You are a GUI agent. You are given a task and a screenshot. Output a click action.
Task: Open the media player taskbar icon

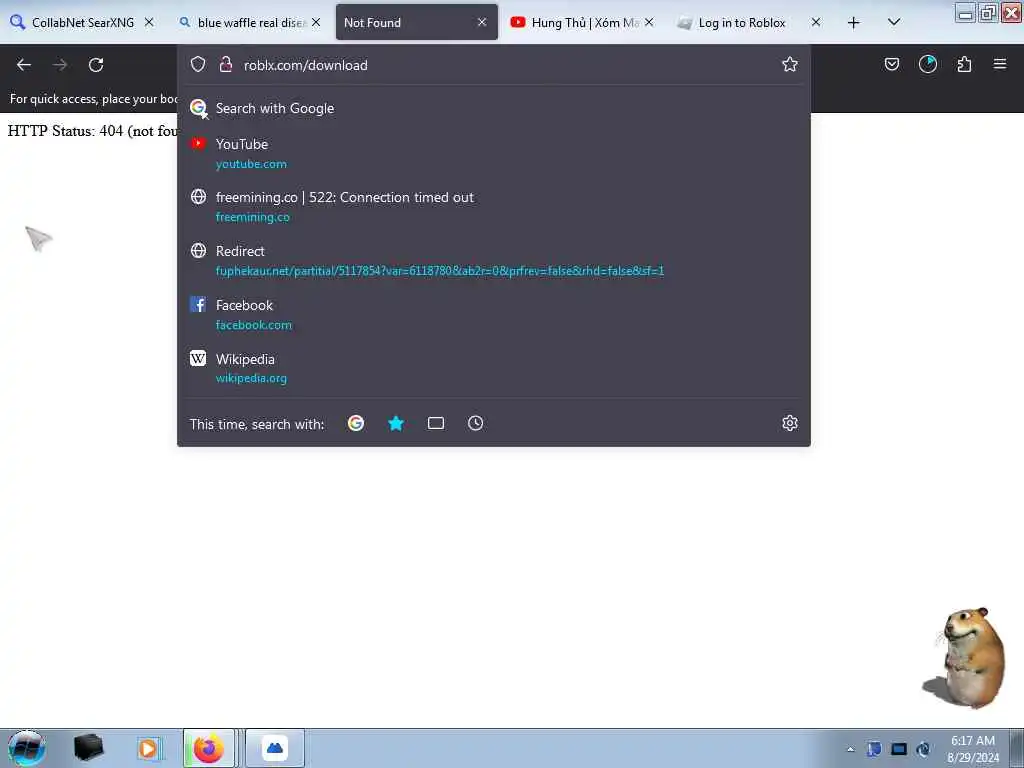pyautogui.click(x=148, y=748)
